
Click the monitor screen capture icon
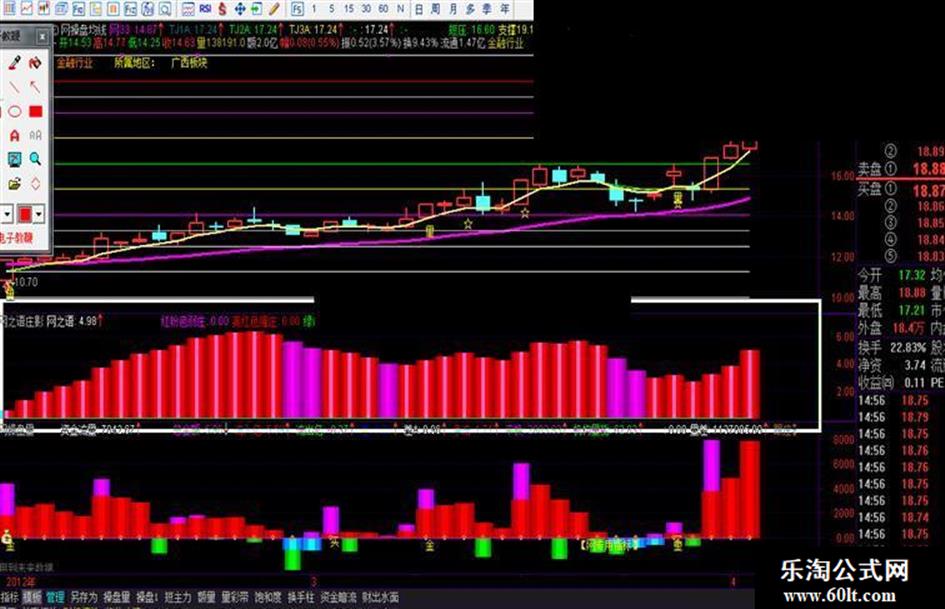(14, 159)
